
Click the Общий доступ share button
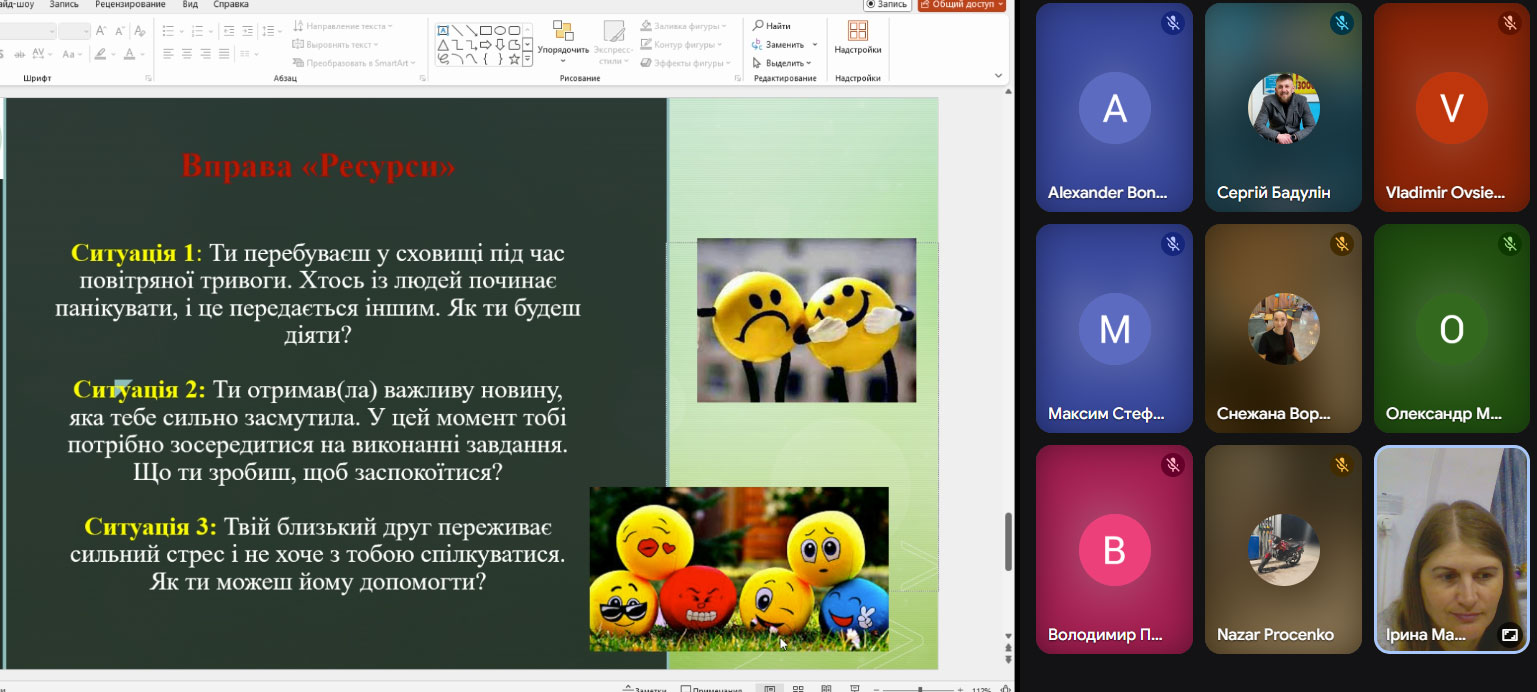pyautogui.click(x=961, y=5)
